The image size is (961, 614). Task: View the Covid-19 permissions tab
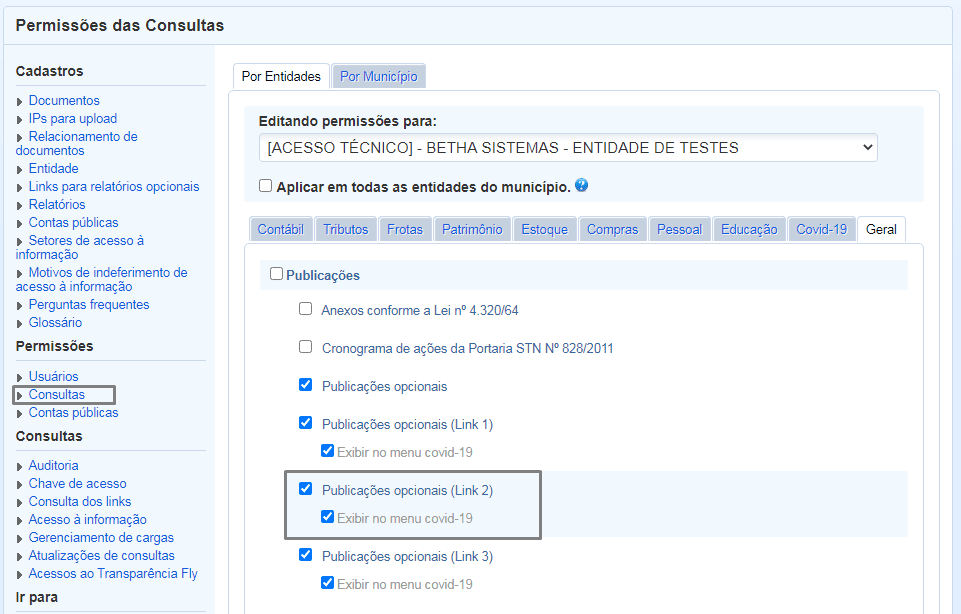[821, 228]
